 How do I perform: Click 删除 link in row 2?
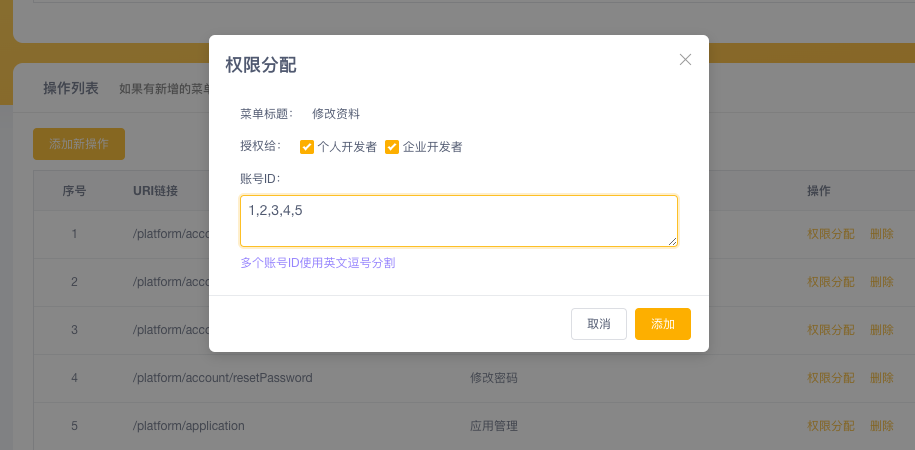pos(881,282)
